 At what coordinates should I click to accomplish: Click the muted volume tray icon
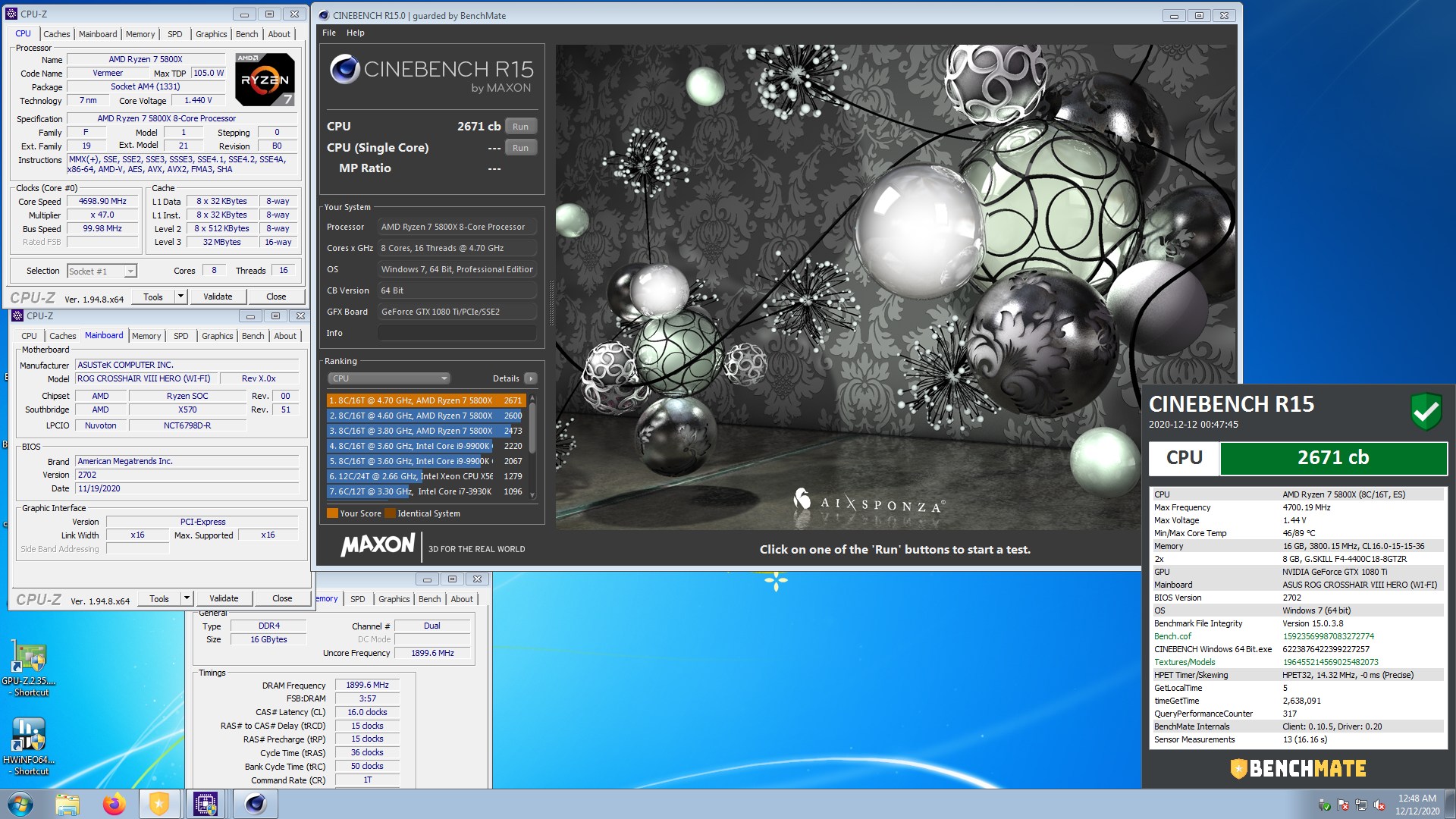pyautogui.click(x=1379, y=805)
